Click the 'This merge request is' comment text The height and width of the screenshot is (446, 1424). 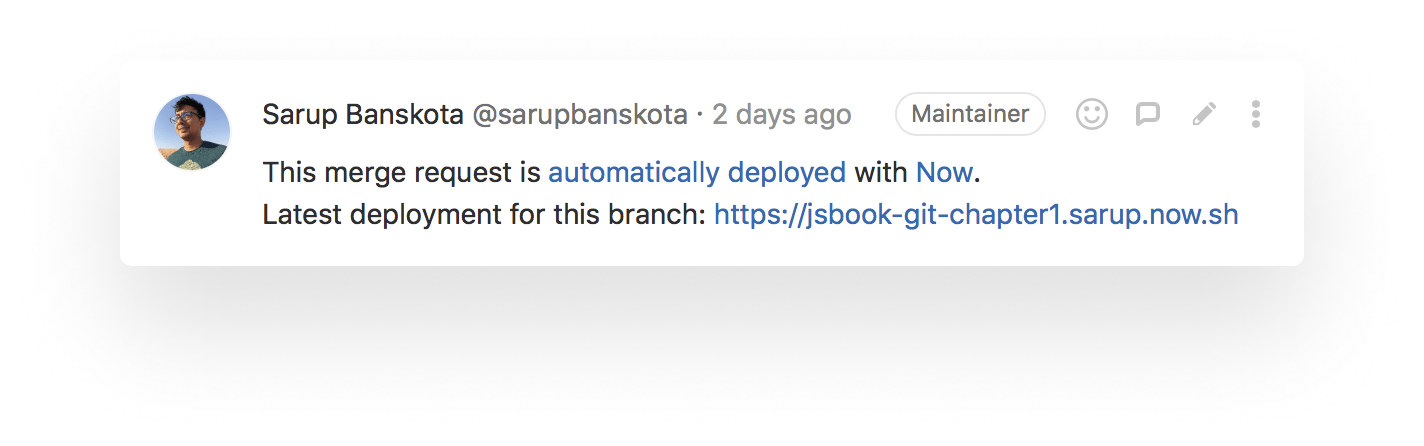click(401, 173)
